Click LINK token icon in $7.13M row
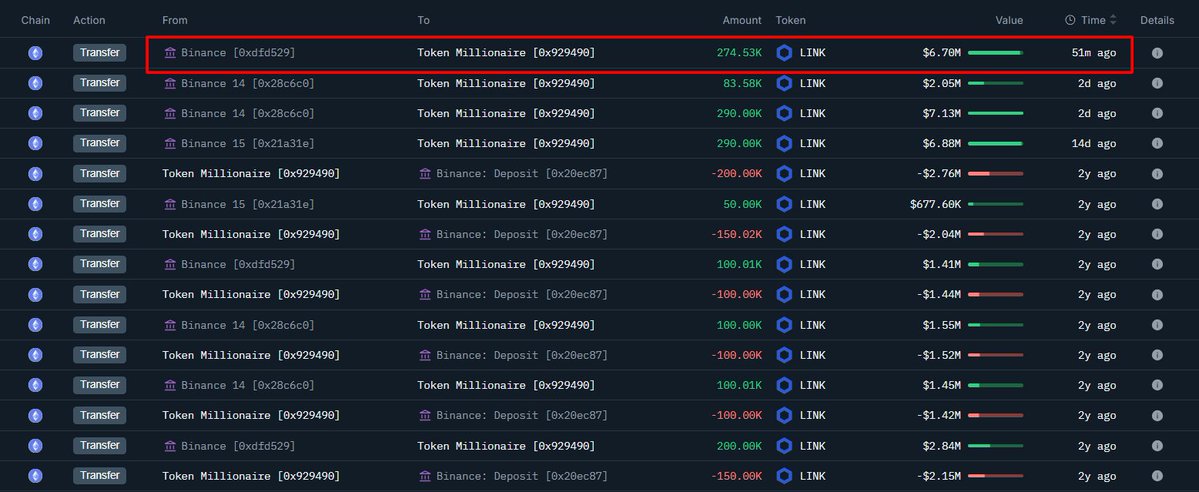This screenshot has height=492, width=1199. point(784,113)
